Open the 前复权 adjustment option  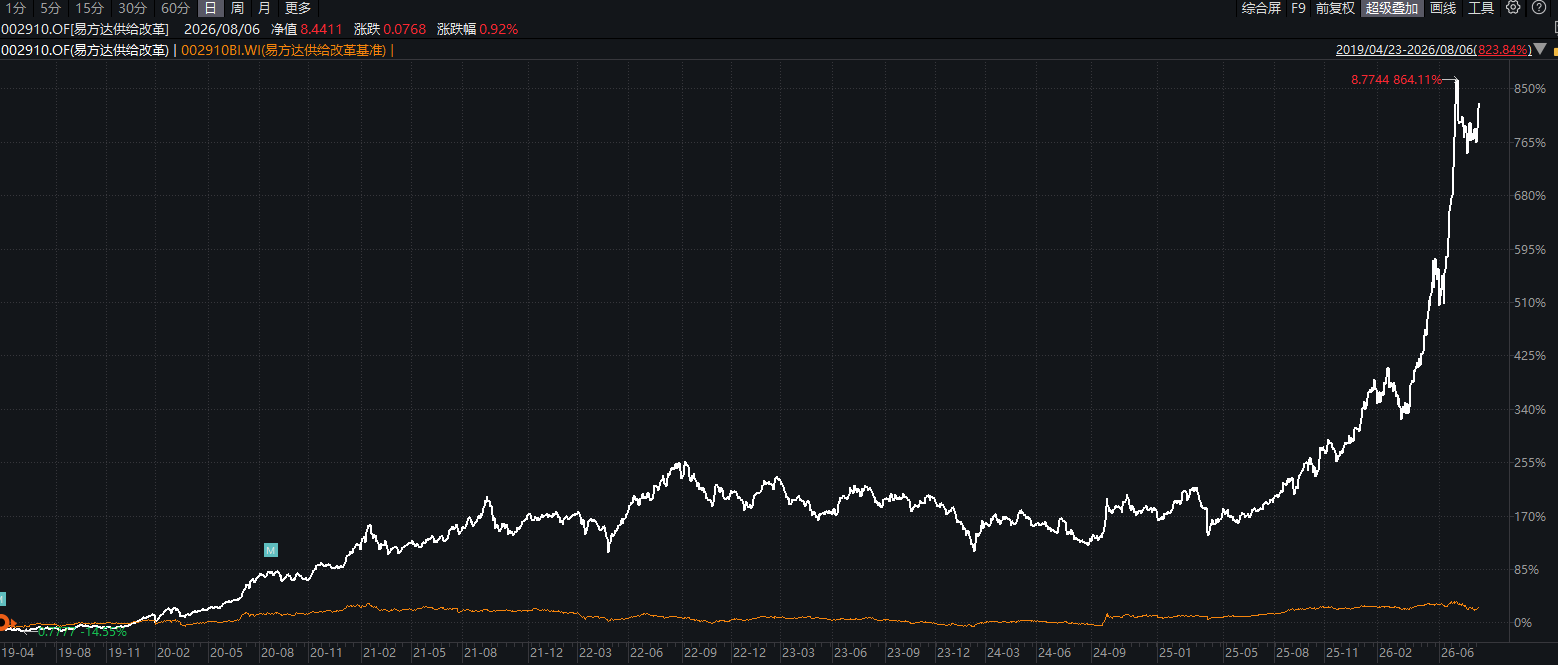1335,8
